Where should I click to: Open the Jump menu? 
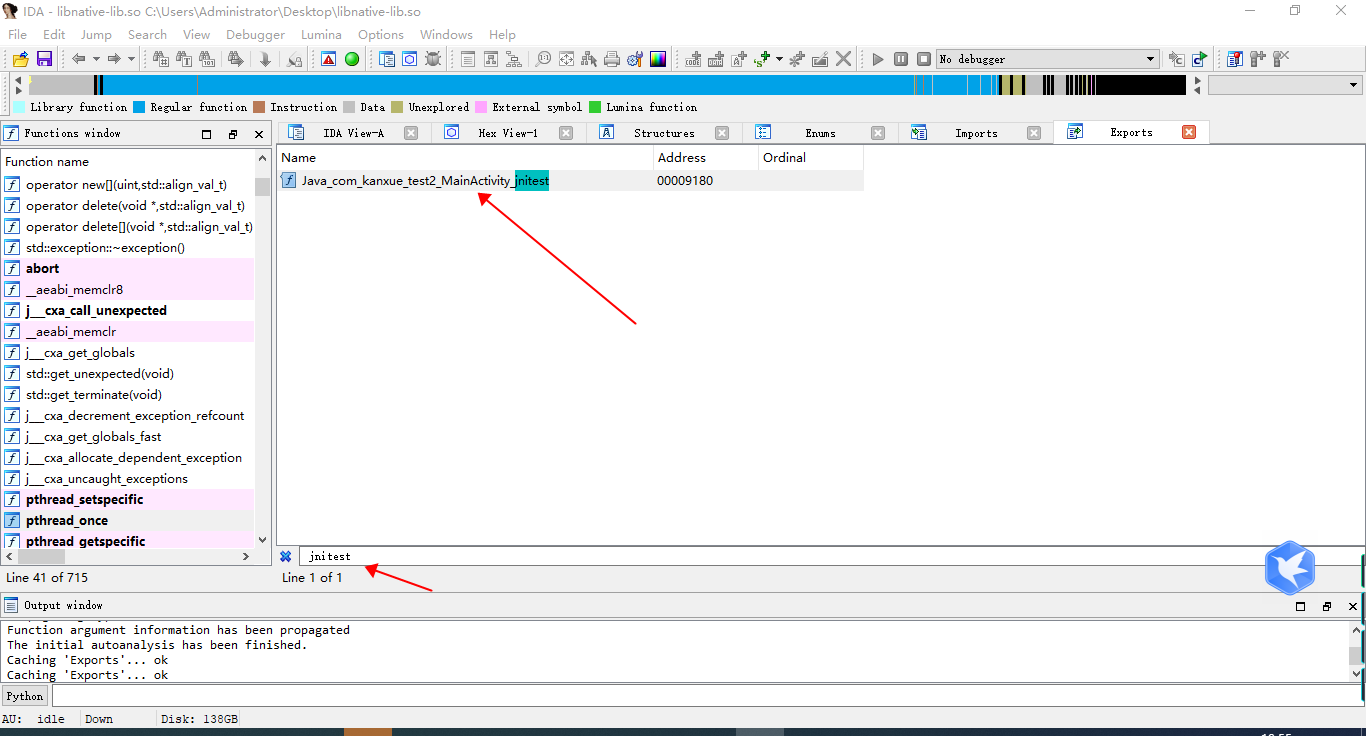pos(96,34)
